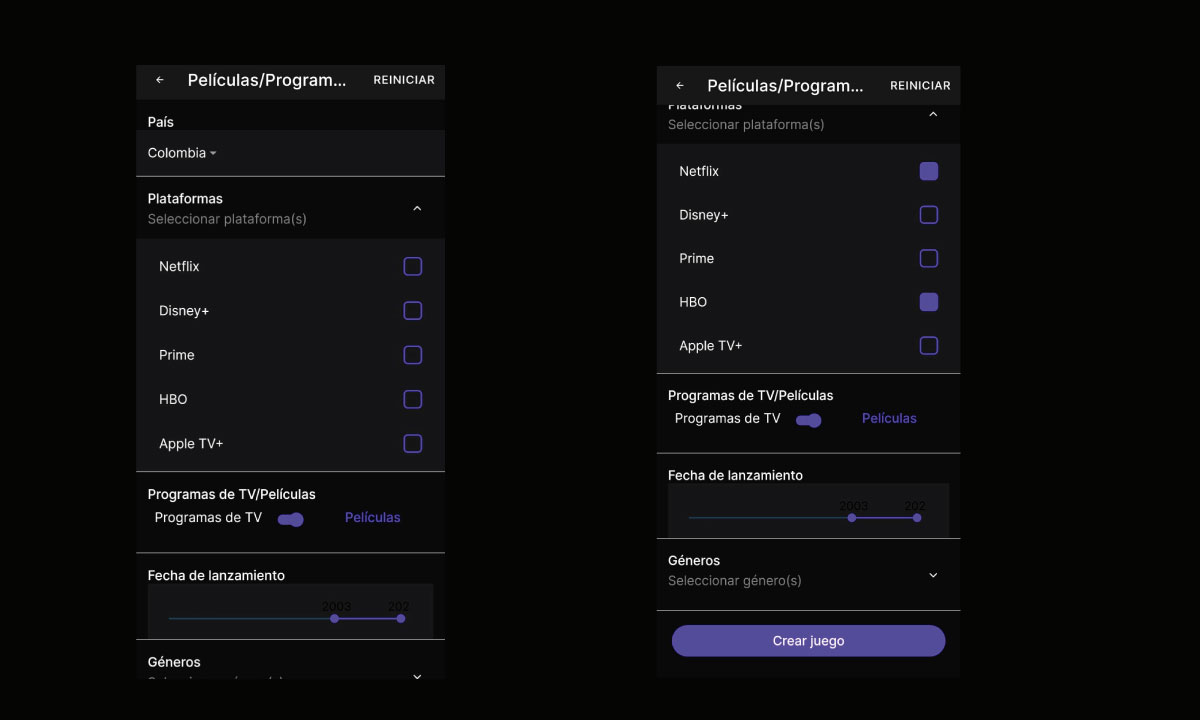Screen dimensions: 1200x720
Task: Tap the Crear juego button
Action: (x=808, y=641)
